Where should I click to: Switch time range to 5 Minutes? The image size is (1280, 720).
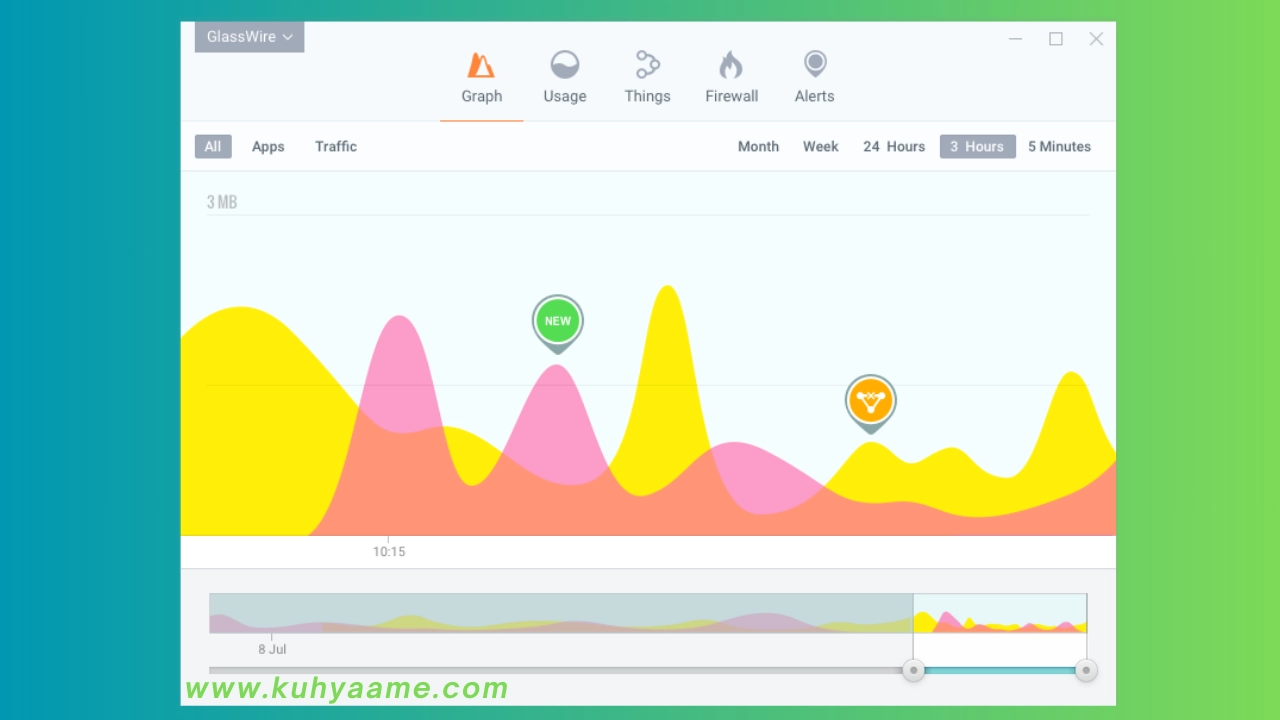[1059, 146]
